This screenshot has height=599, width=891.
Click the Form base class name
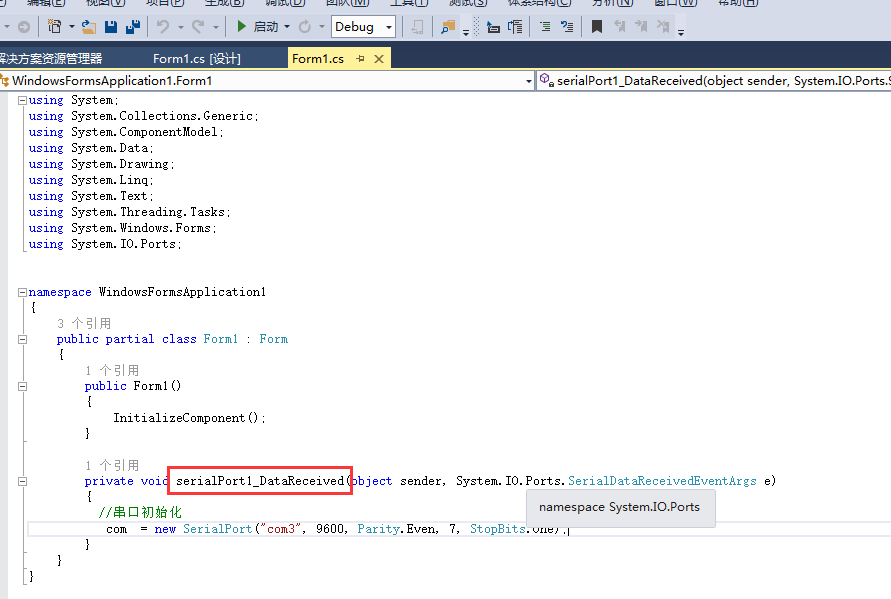(x=274, y=339)
